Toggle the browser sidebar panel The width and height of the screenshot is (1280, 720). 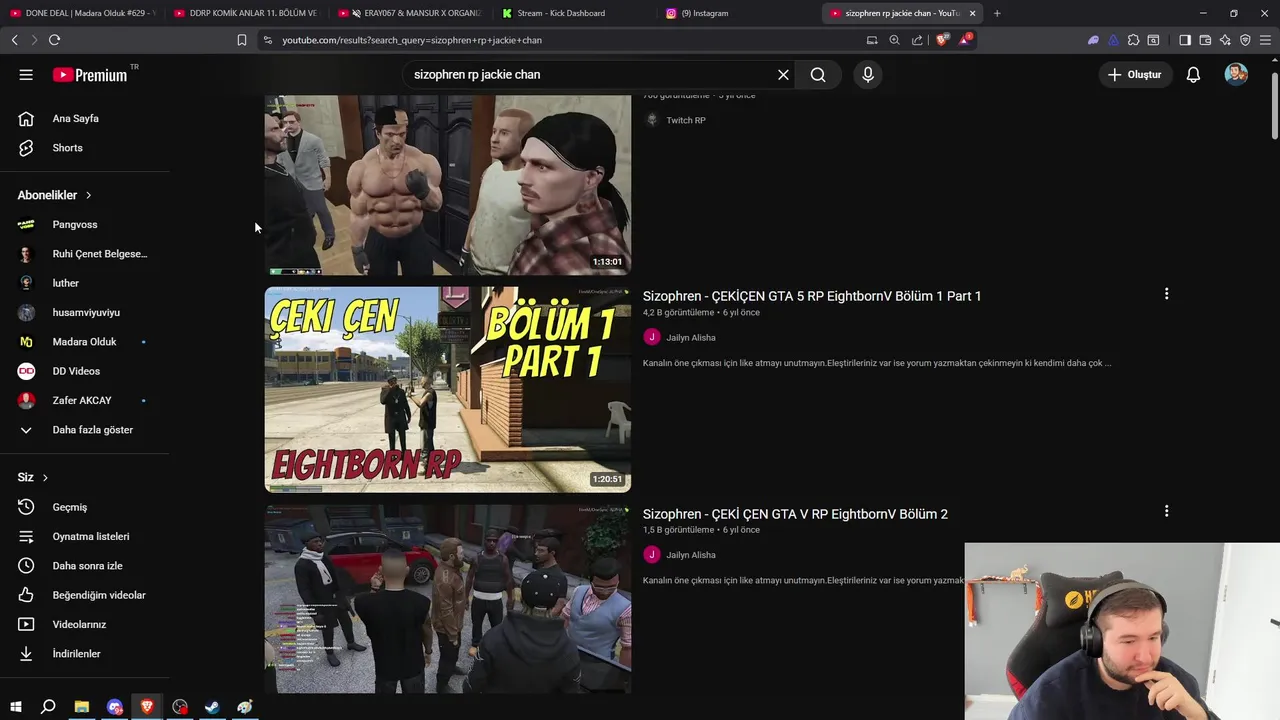[x=1185, y=40]
